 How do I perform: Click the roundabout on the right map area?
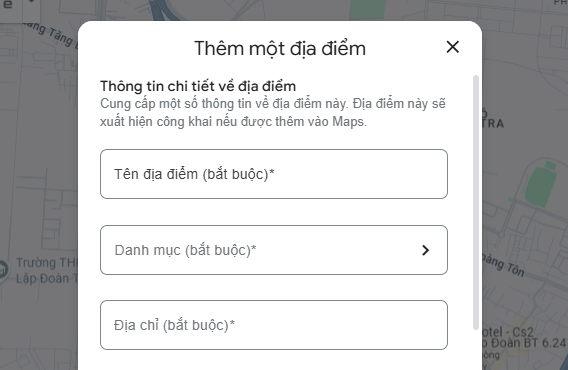[x=501, y=234]
